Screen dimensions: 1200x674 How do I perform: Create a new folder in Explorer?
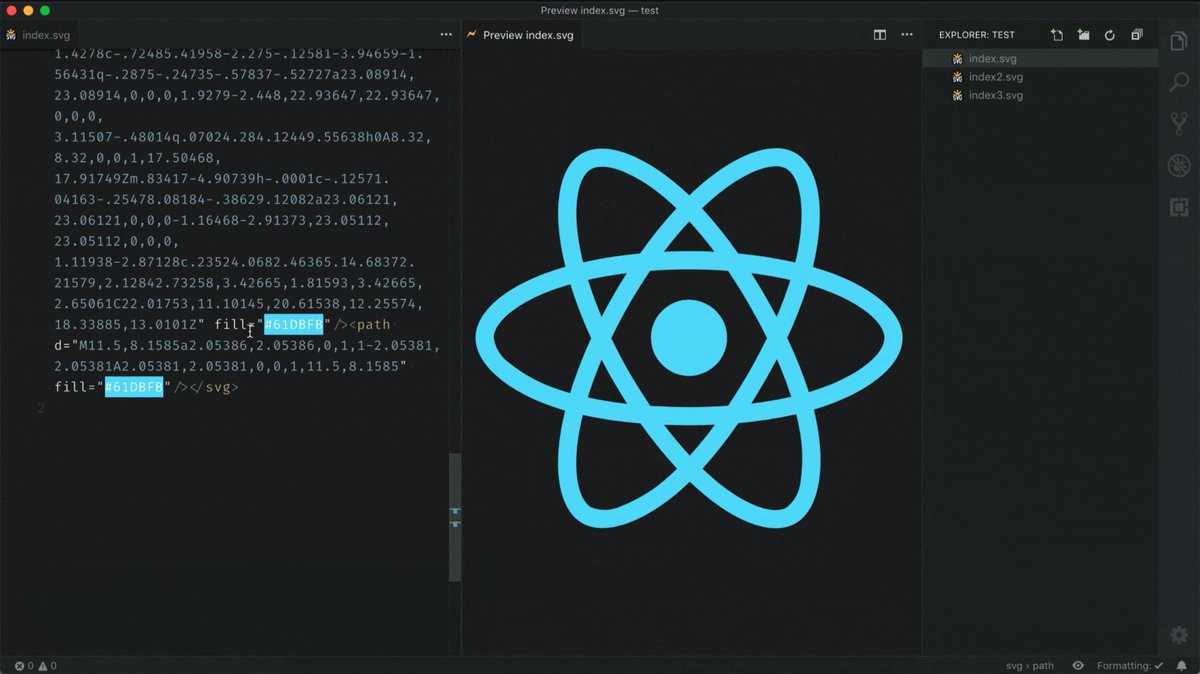1083,35
